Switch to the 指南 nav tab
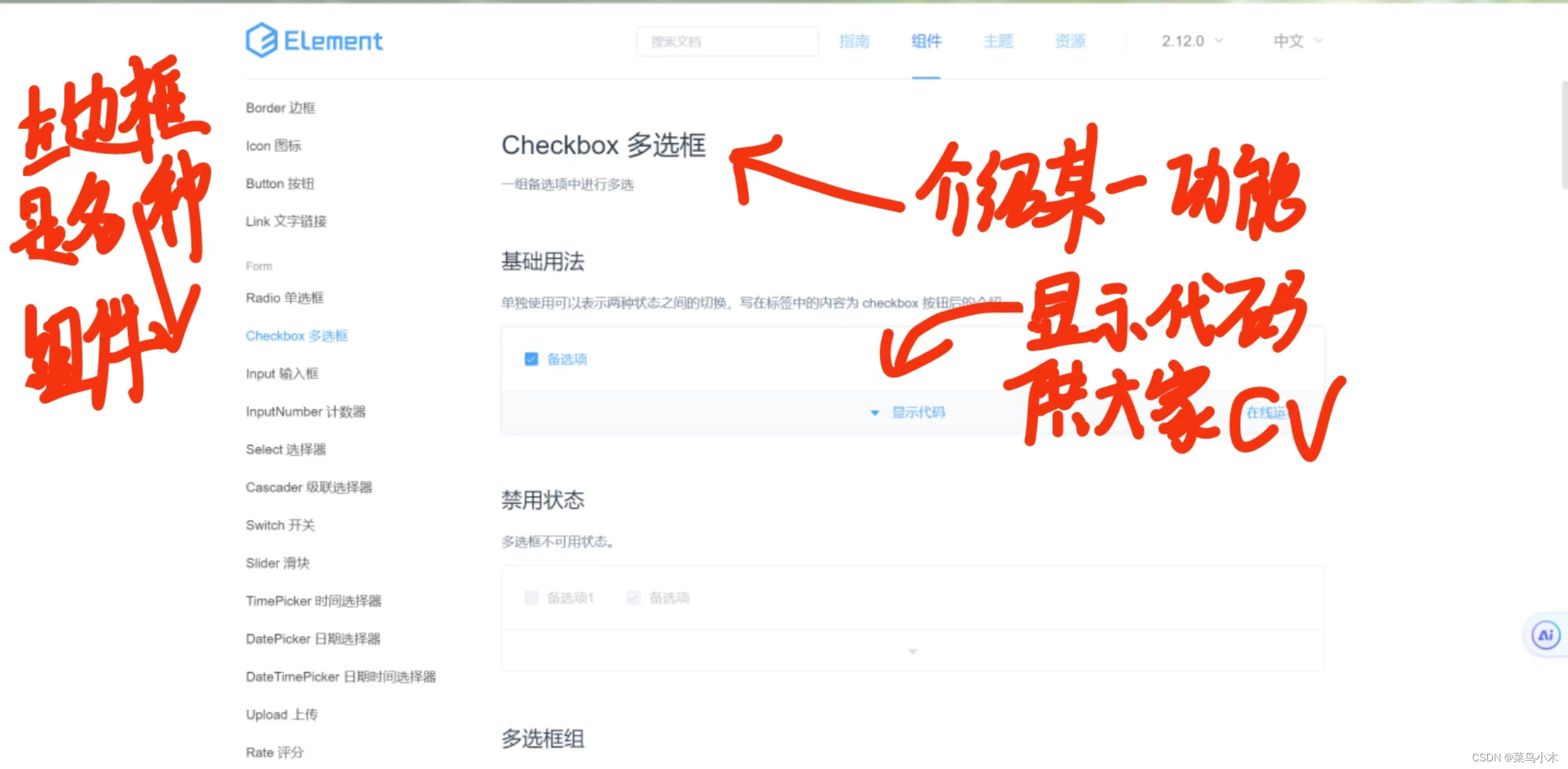 (854, 41)
